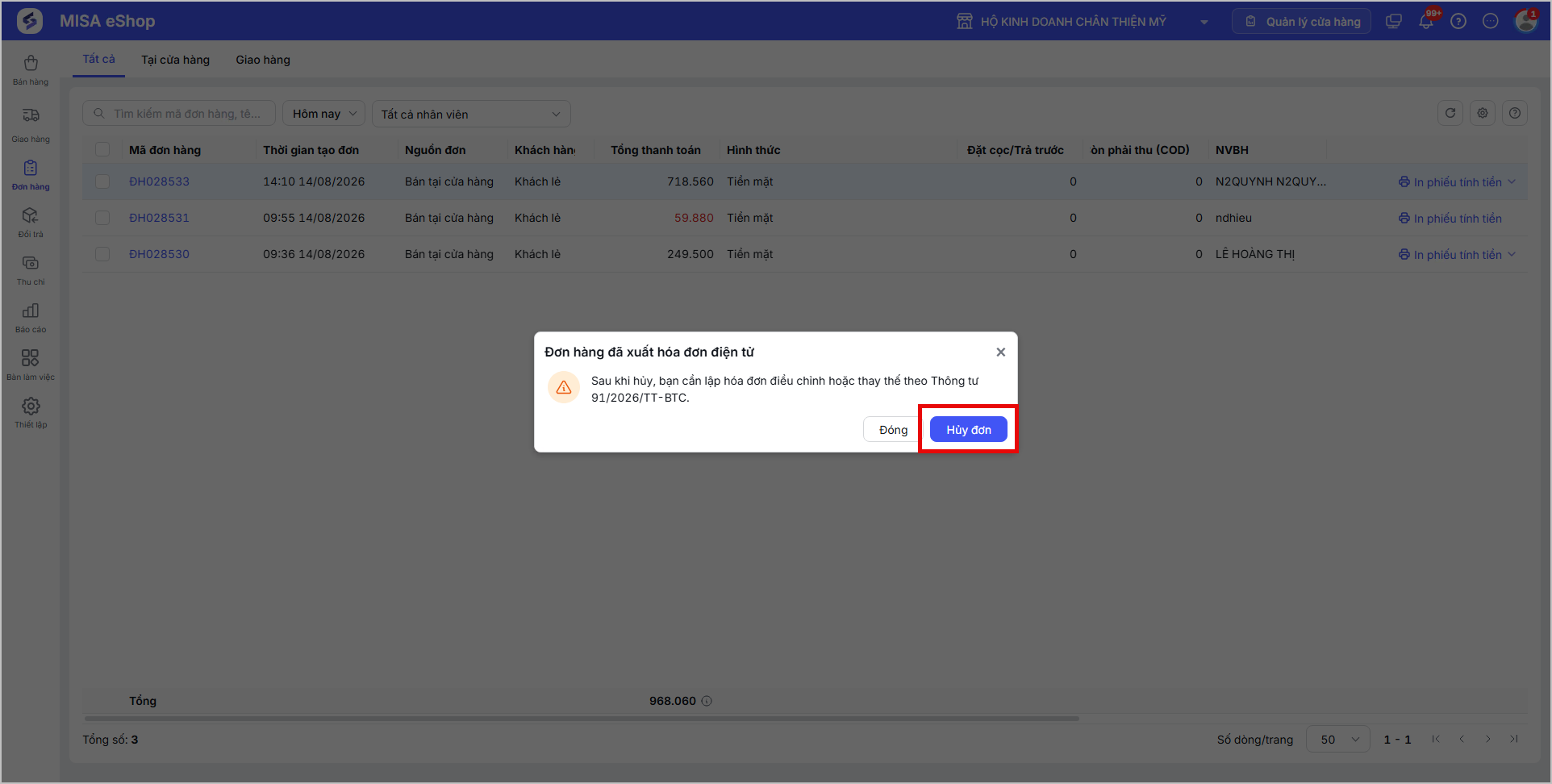This screenshot has width=1552, height=784.
Task: Expand the store name dropdown arrow
Action: pyautogui.click(x=1204, y=22)
